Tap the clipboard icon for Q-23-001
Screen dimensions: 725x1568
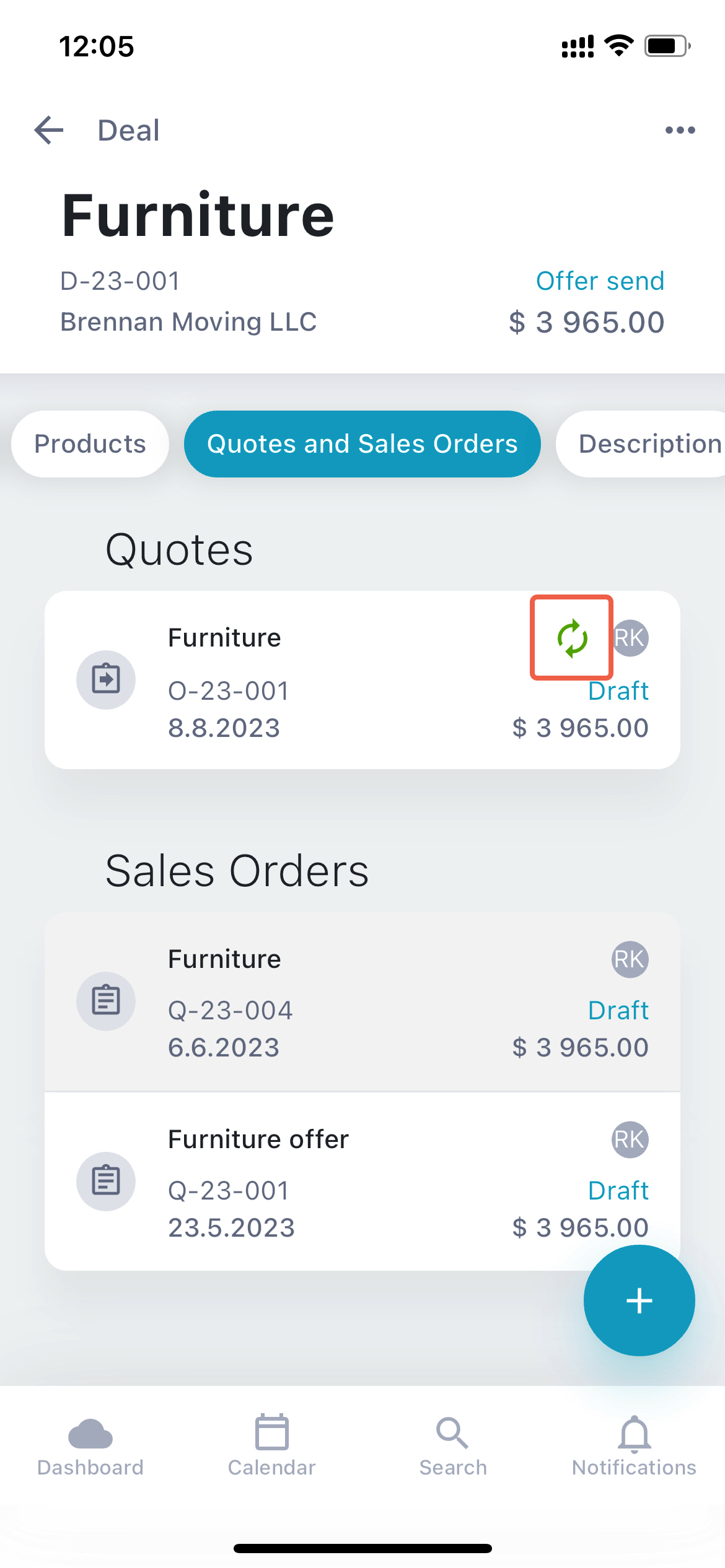click(x=106, y=1181)
